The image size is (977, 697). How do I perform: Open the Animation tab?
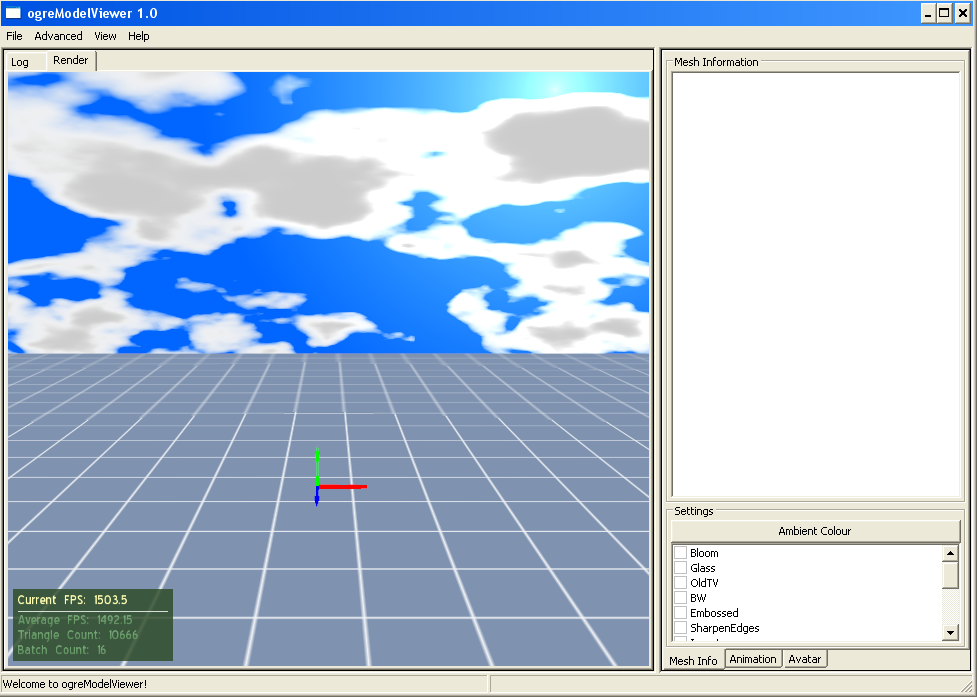click(x=753, y=659)
